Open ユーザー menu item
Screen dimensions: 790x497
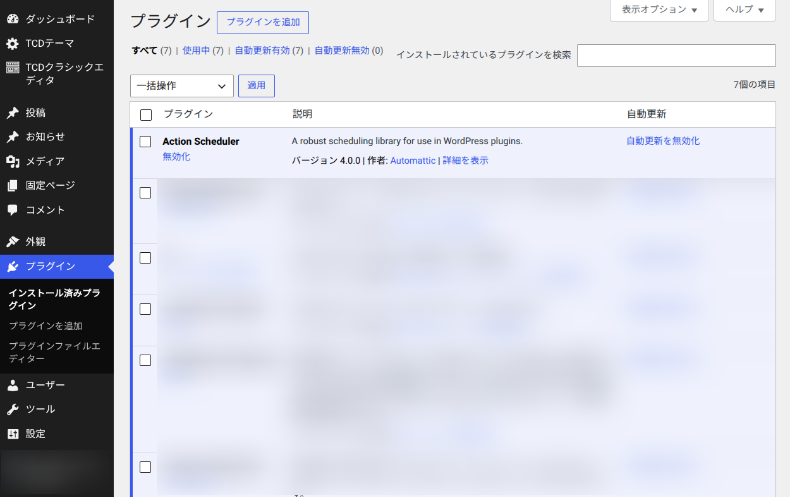pos(57,385)
